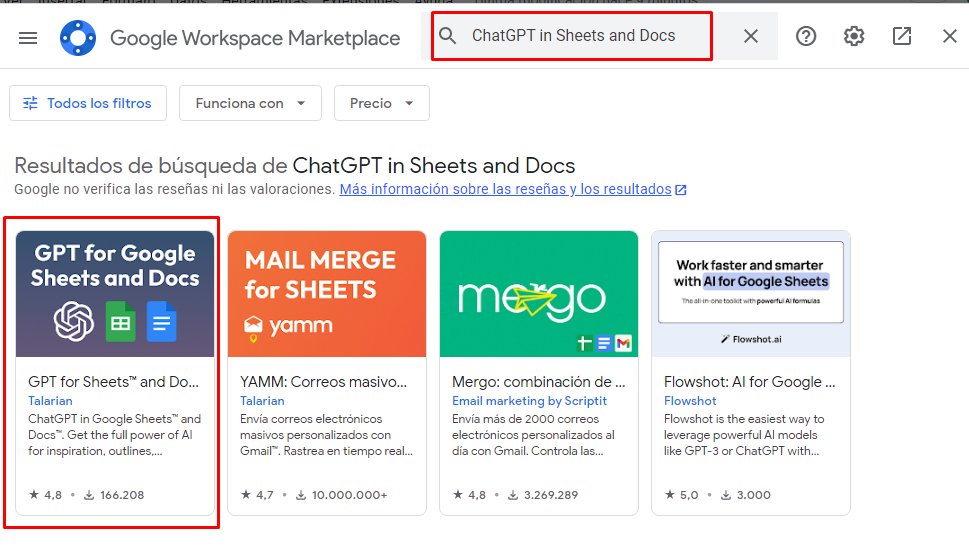Click the 3.269.289 install count
Image resolution: width=969 pixels, height=554 pixels.
pos(543,495)
